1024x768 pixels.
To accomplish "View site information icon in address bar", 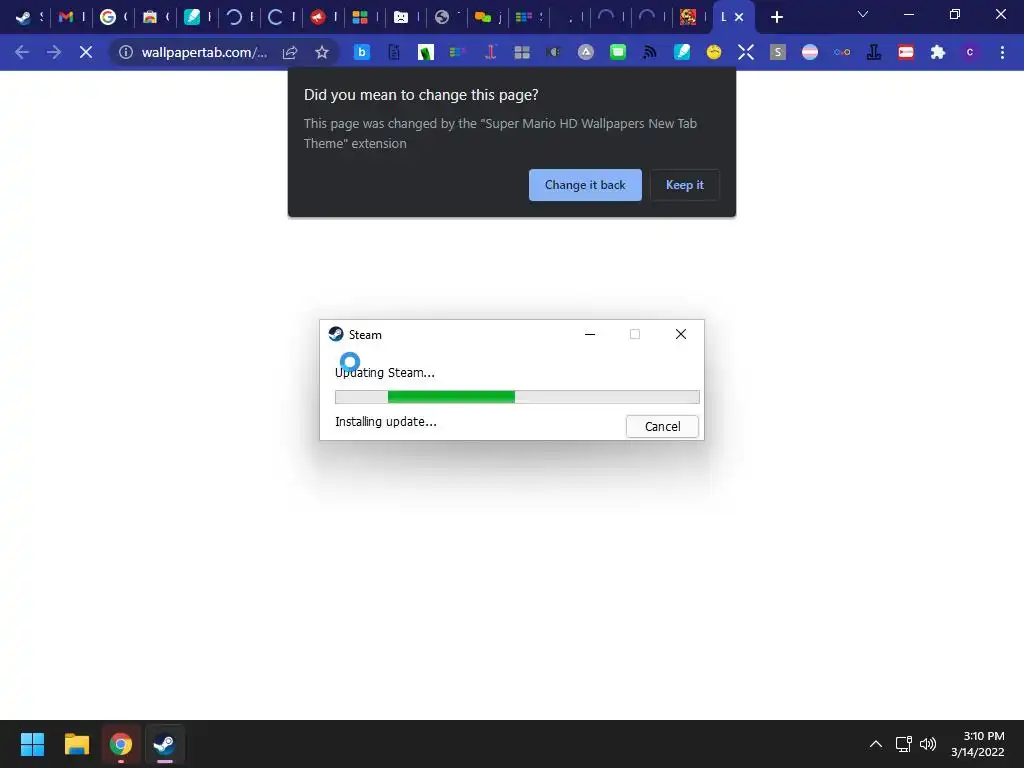I will point(125,52).
